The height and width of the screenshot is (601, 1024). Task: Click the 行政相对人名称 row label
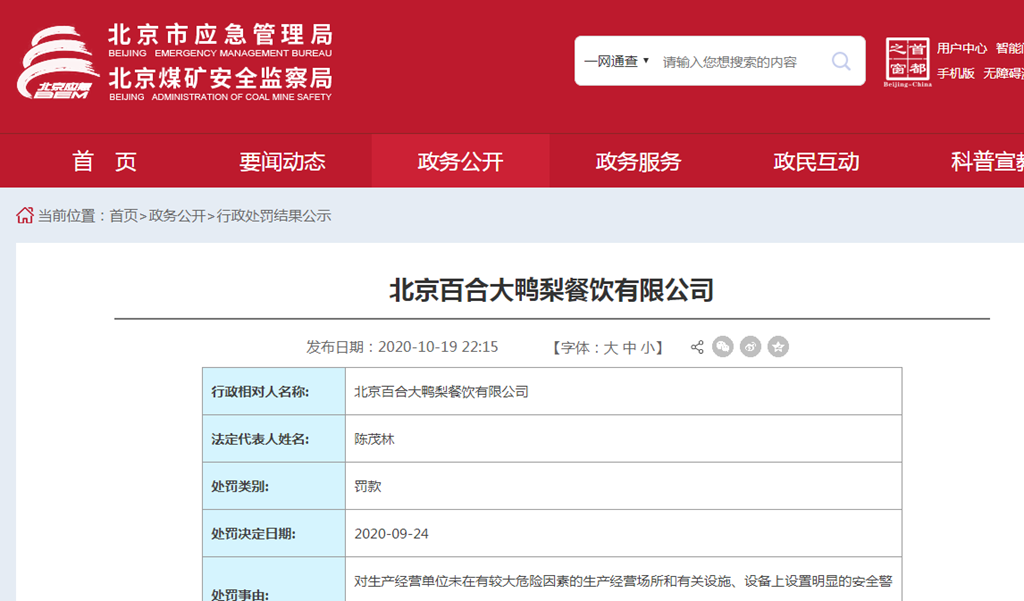[260, 392]
